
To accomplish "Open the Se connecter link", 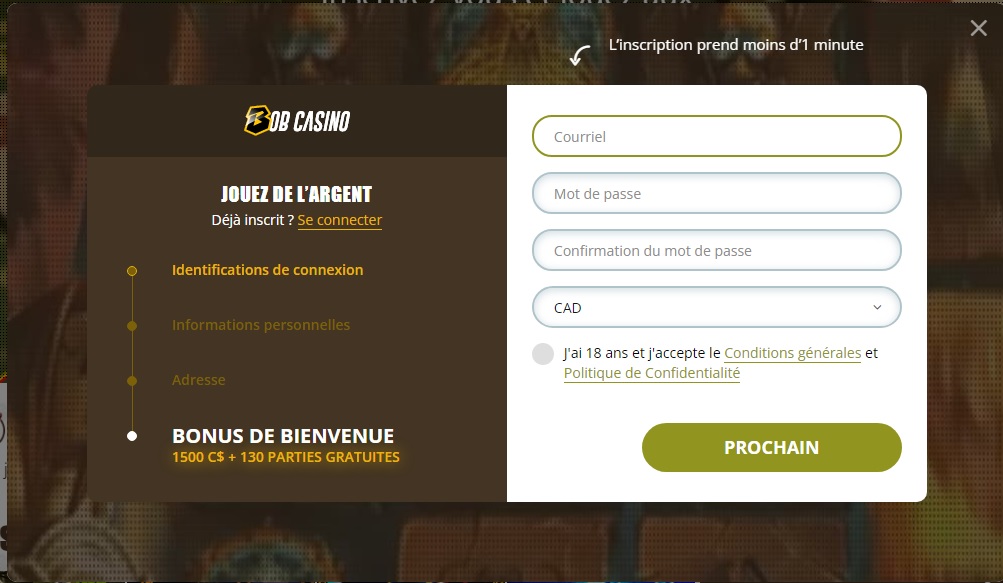I will coord(340,220).
